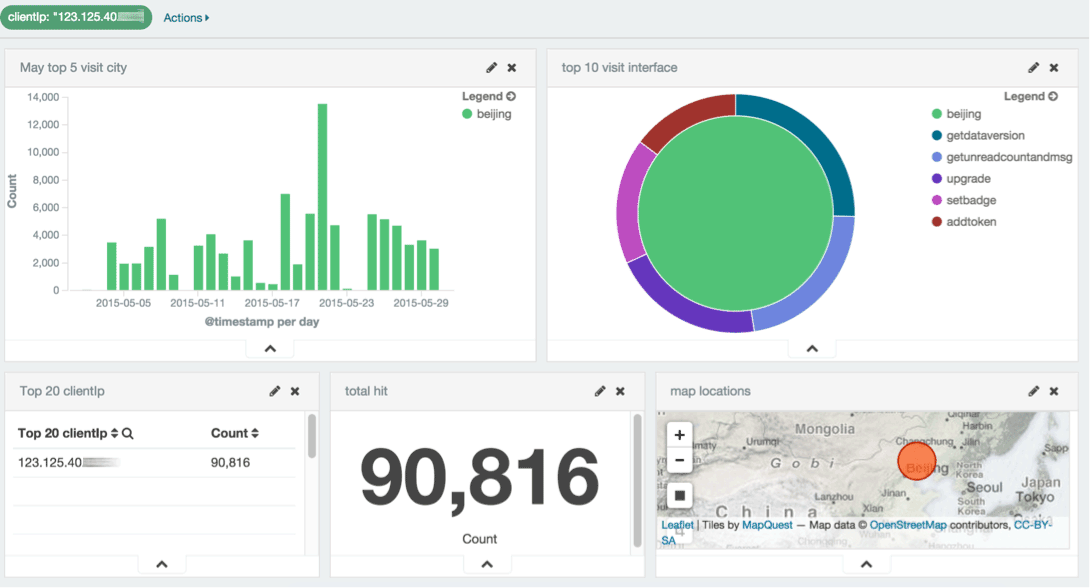Image resolution: width=1090 pixels, height=588 pixels.
Task: Click the 123.125.40 row in clientIp table
Action: click(154, 463)
